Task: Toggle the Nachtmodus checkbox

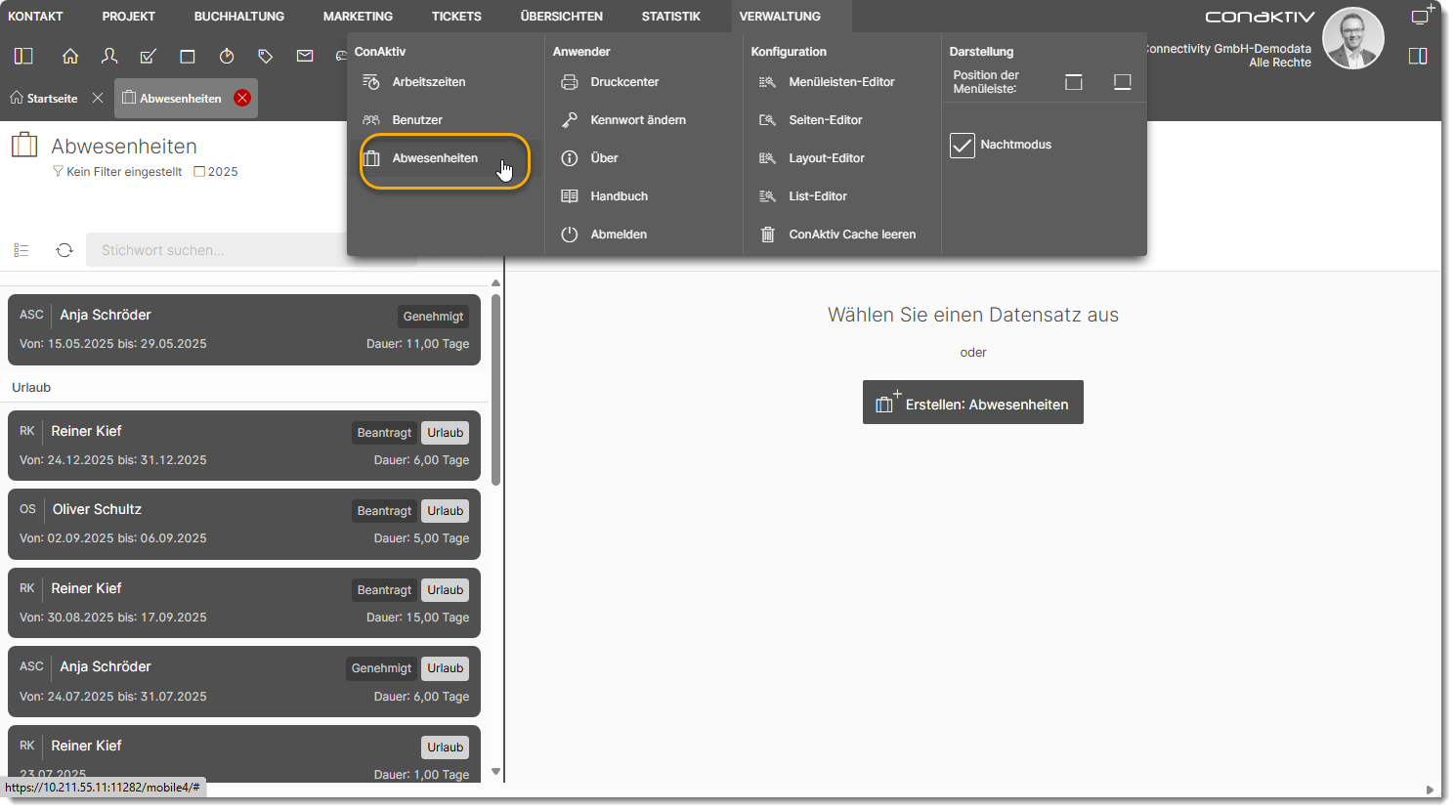Action: pos(963,146)
